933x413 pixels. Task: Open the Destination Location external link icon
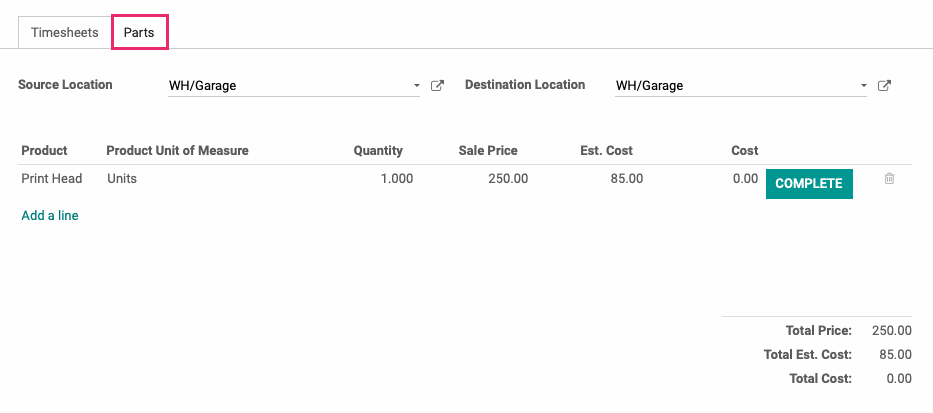tap(884, 86)
